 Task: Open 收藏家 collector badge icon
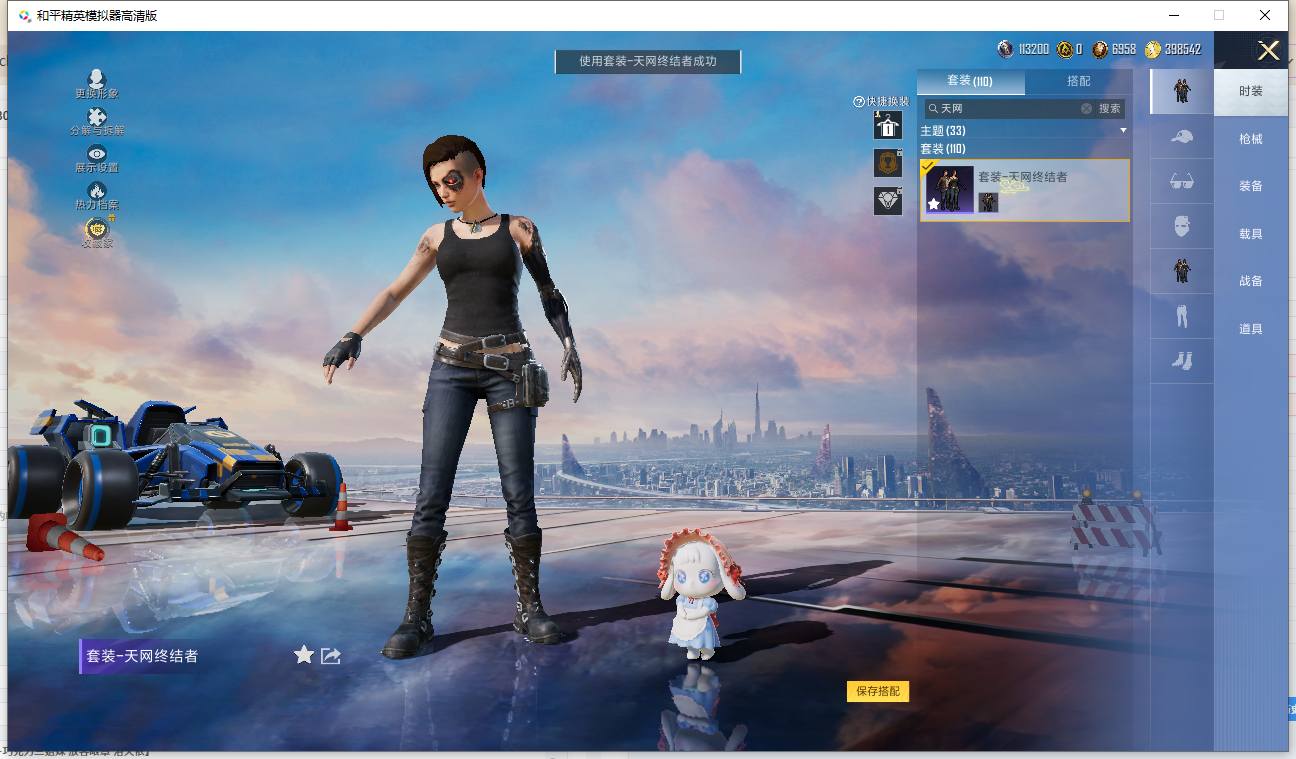click(97, 228)
